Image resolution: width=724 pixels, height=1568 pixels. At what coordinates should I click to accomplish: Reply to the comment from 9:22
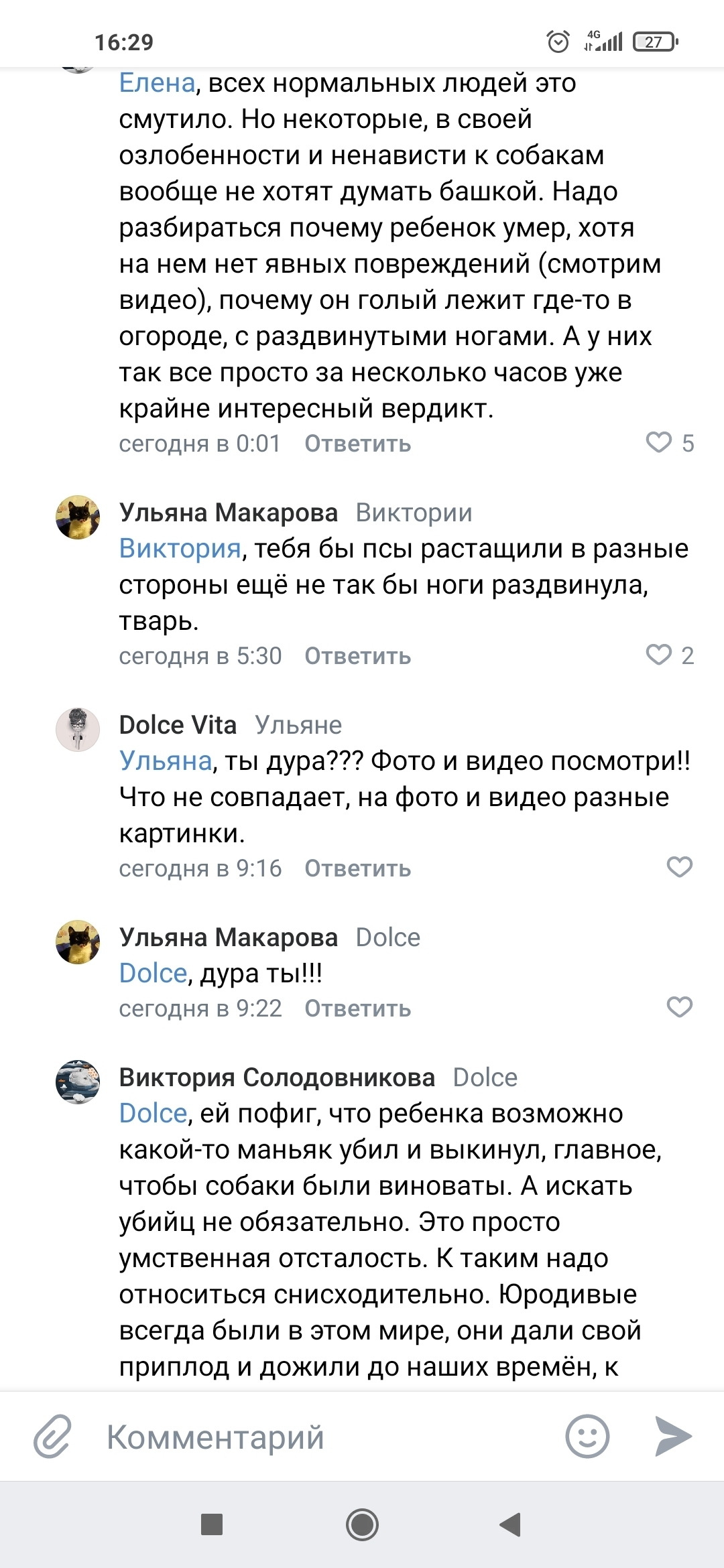coord(357,1008)
